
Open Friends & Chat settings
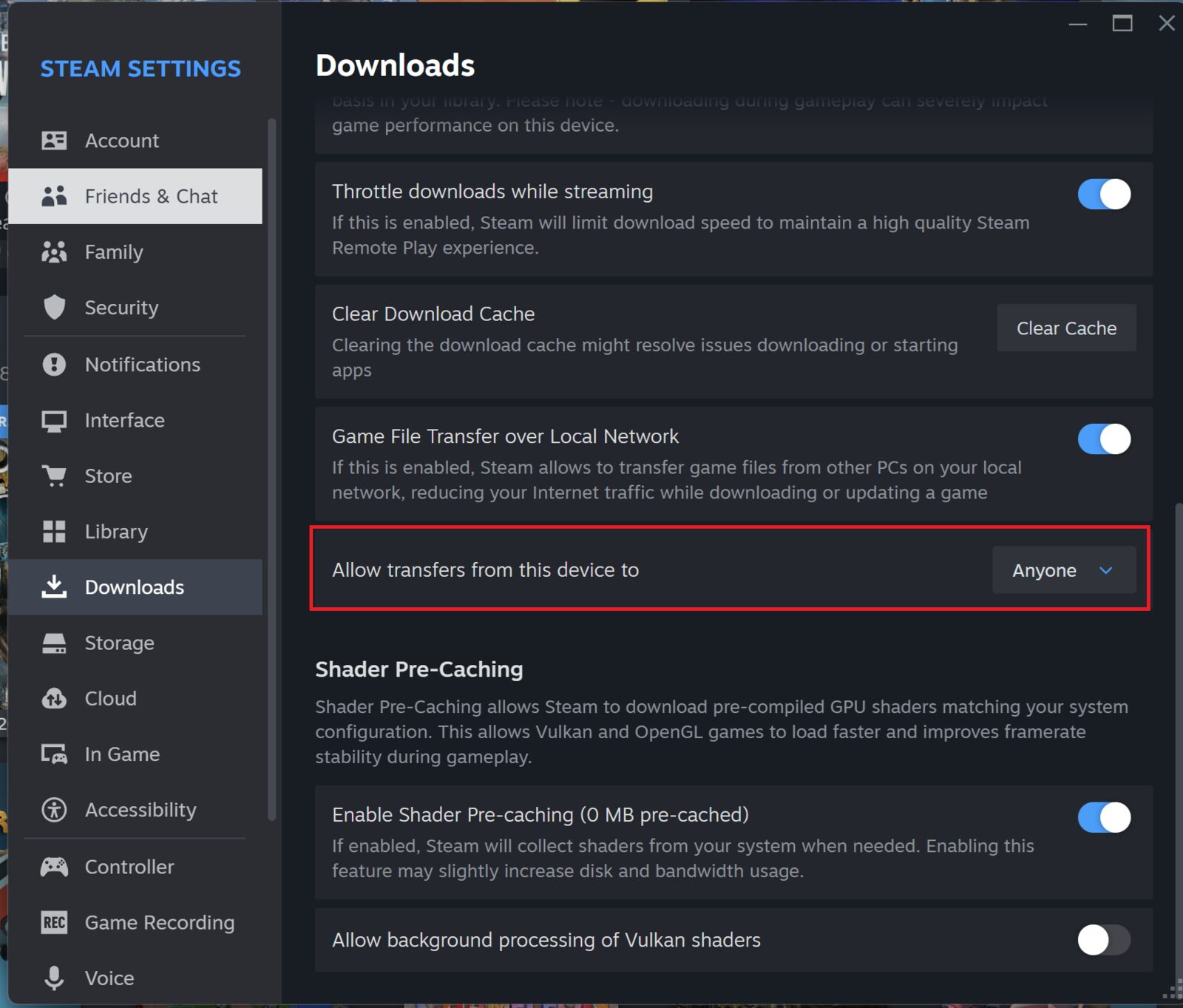(x=135, y=196)
